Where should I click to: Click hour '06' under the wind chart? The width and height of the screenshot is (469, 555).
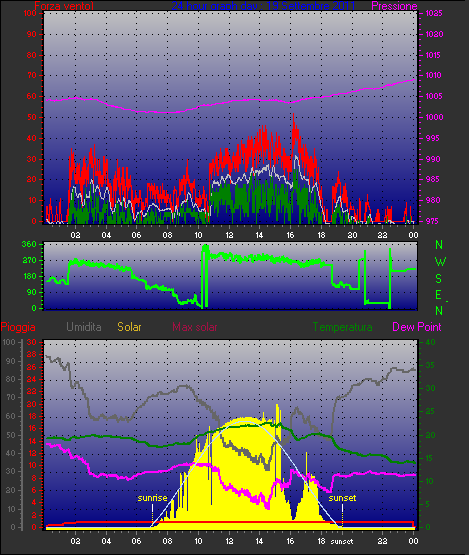coord(137,235)
